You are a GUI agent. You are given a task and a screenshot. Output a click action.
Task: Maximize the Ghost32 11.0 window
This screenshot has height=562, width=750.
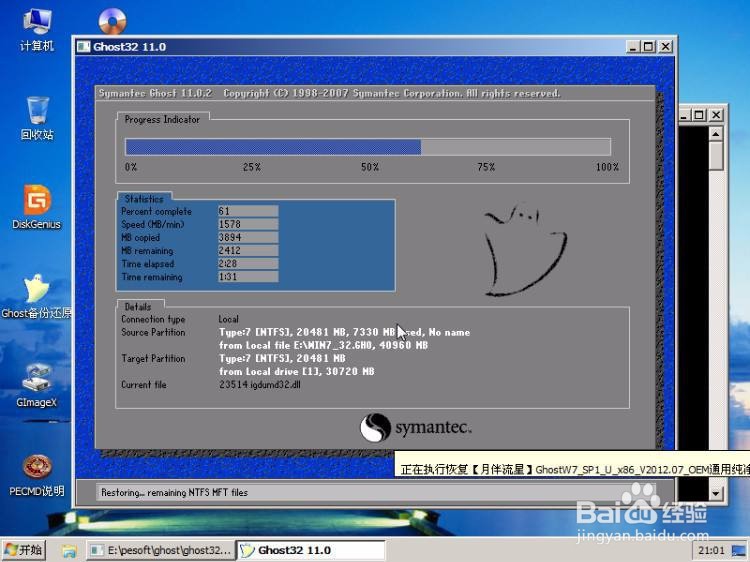[x=649, y=46]
